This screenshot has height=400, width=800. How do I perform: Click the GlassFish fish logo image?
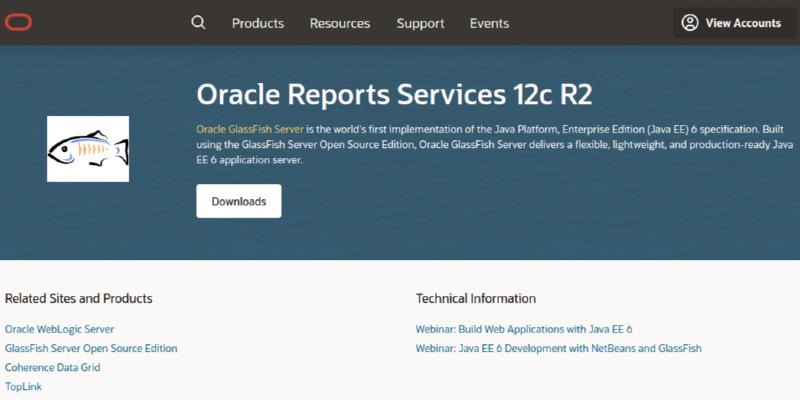coord(88,149)
